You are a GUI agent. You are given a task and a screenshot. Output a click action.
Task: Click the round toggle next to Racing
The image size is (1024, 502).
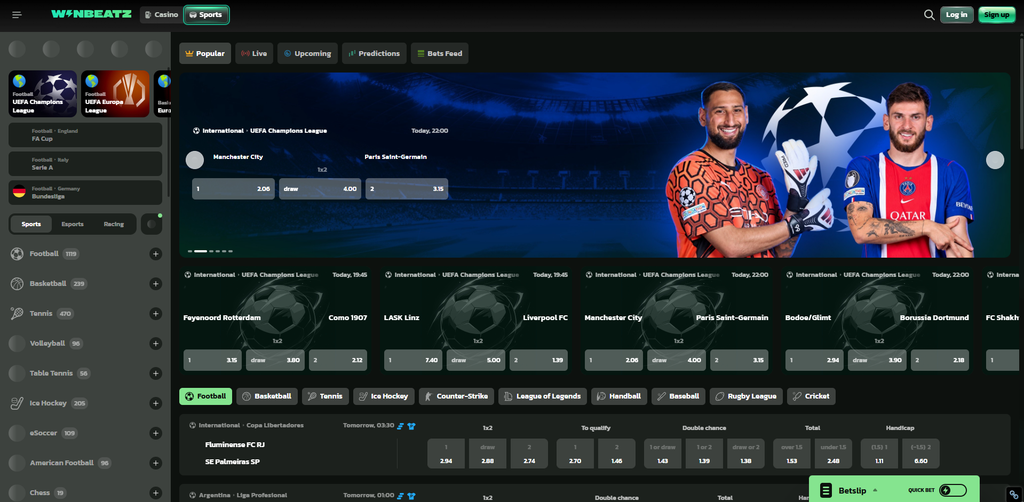152,224
